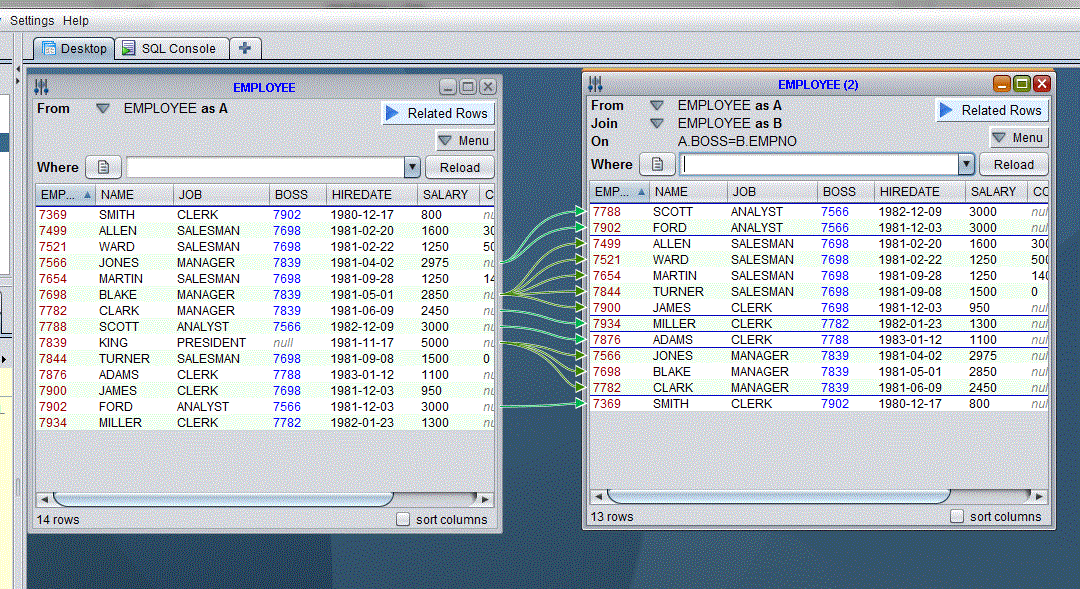Click the Where input field in EMPLOYEE (2) window
Image resolution: width=1080 pixels, height=589 pixels.
pos(820,165)
